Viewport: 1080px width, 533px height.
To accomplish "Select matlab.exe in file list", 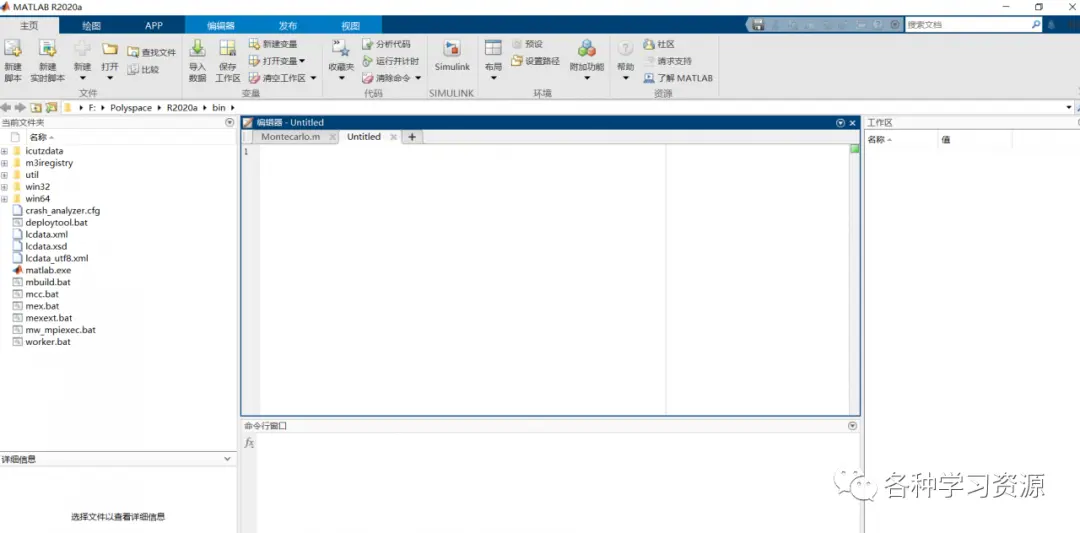I will coord(48,271).
